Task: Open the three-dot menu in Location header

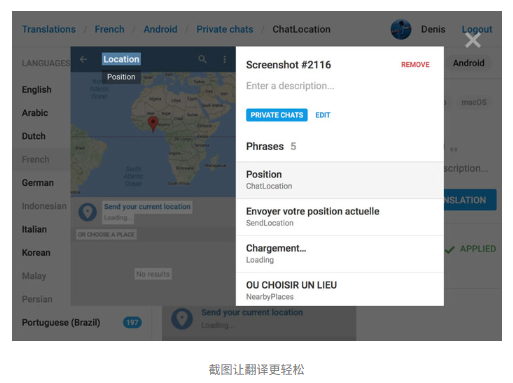Action: click(225, 59)
